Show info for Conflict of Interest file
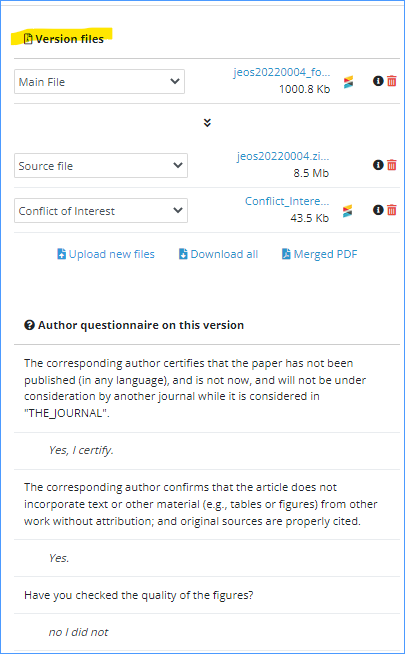405x654 pixels. pyautogui.click(x=378, y=210)
